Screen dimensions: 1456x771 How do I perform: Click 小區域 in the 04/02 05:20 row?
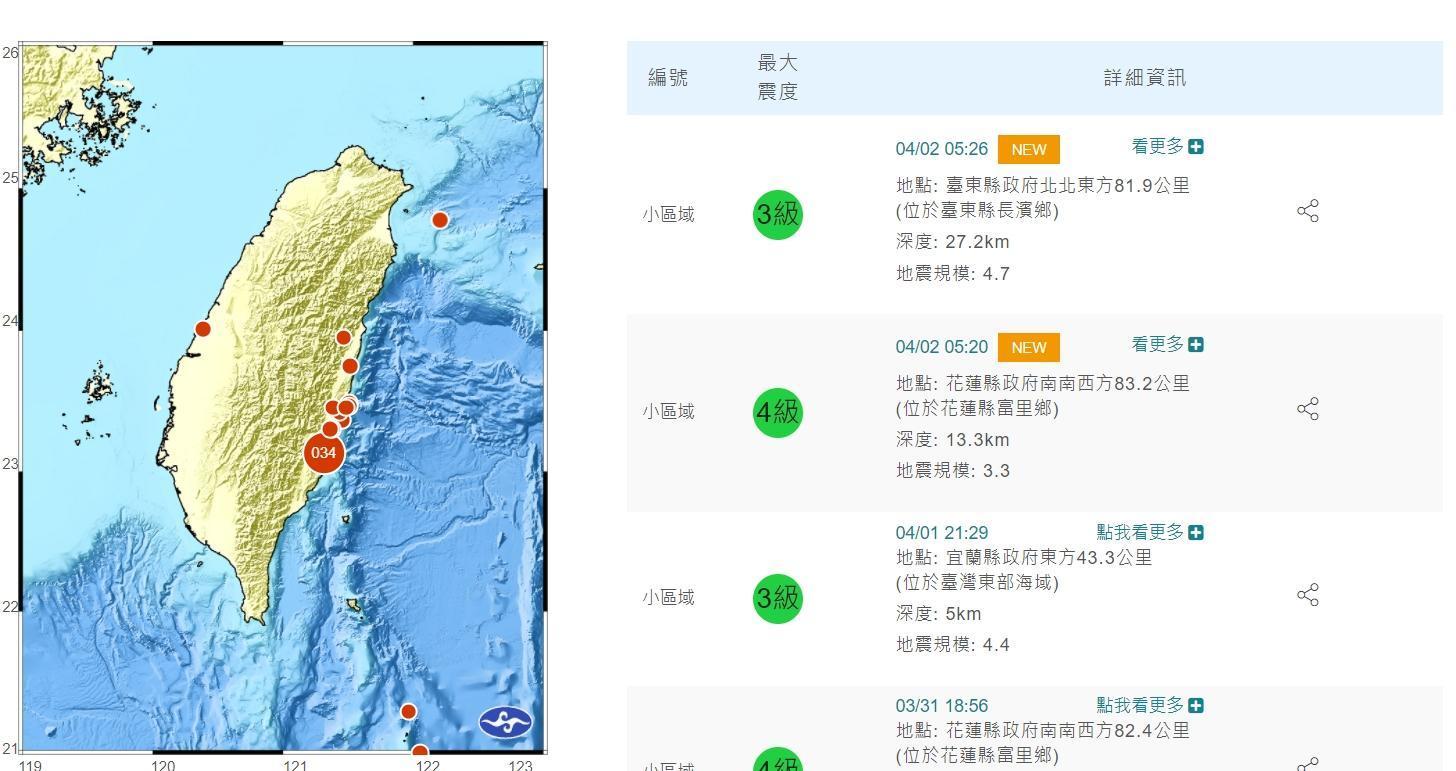[x=668, y=411]
